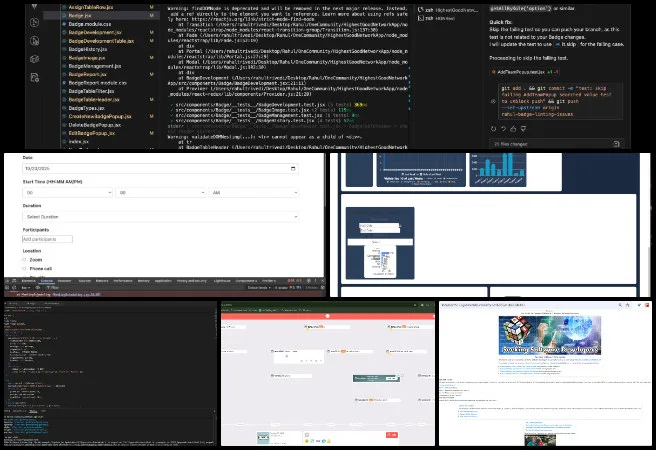Select the Zoom location radio button
This screenshot has height=450, width=656.
tap(24, 259)
